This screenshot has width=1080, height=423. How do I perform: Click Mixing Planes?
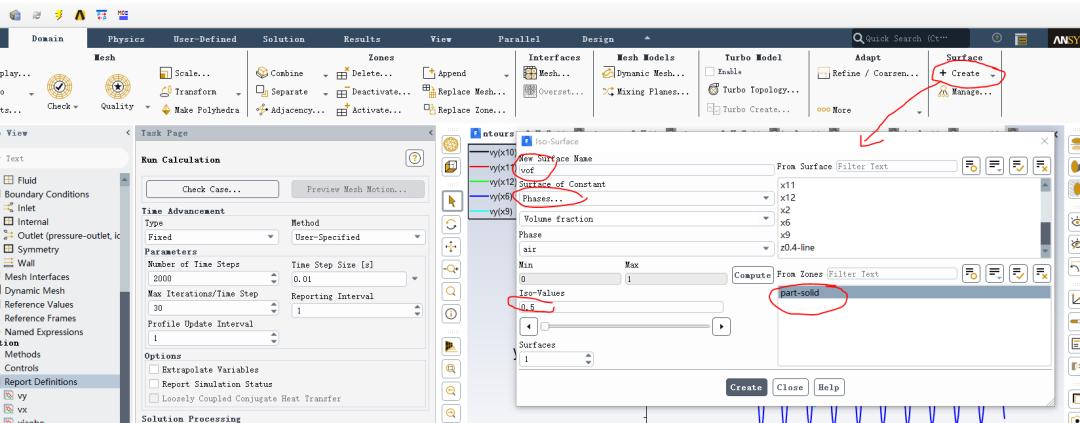645,92
